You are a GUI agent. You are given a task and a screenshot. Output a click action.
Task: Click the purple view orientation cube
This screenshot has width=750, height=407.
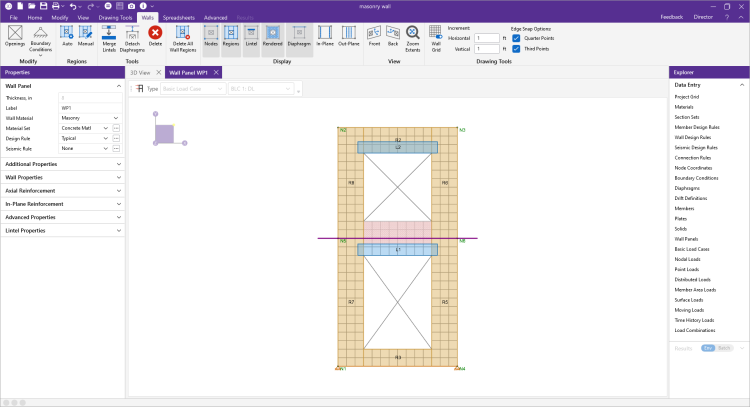[166, 132]
